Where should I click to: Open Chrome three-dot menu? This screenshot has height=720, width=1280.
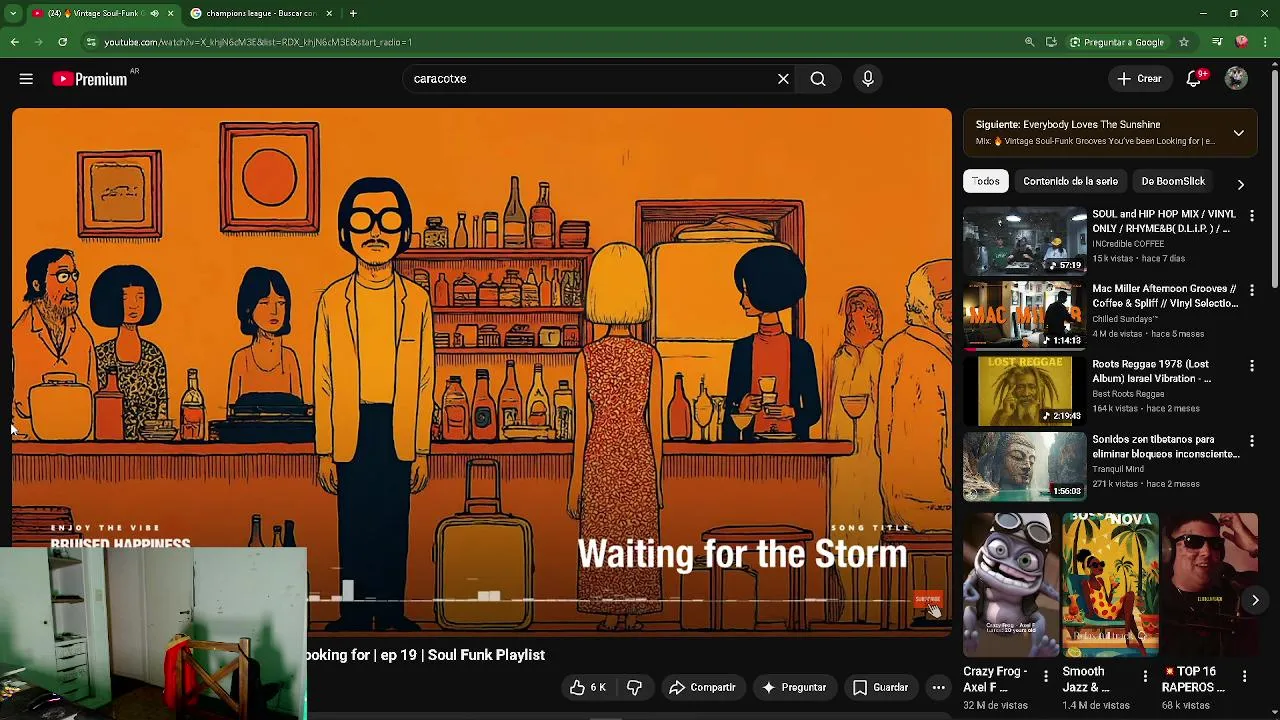tap(1266, 42)
